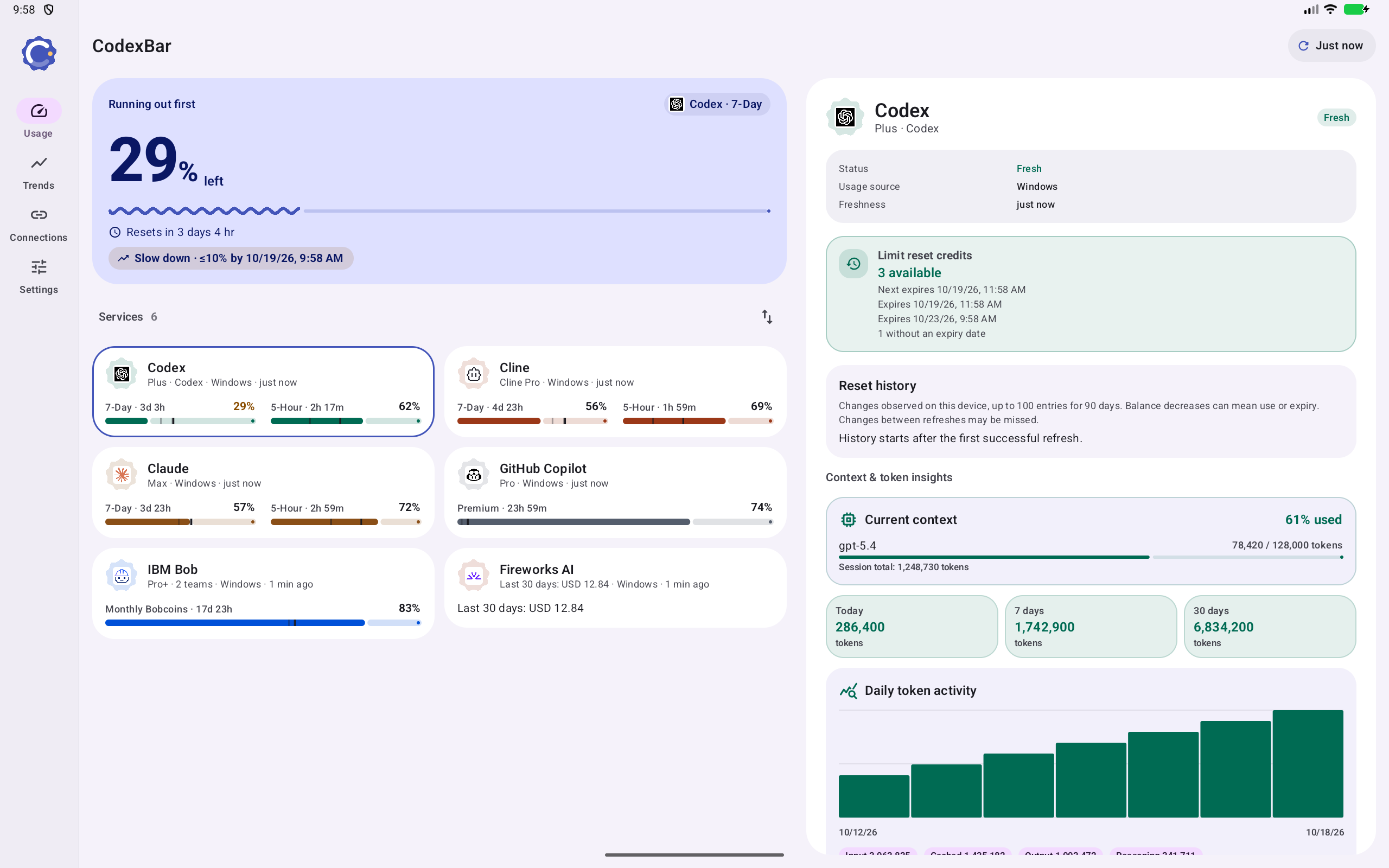Click the Codex icon in detail panel
Screen dimensions: 1389x868
click(x=845, y=117)
